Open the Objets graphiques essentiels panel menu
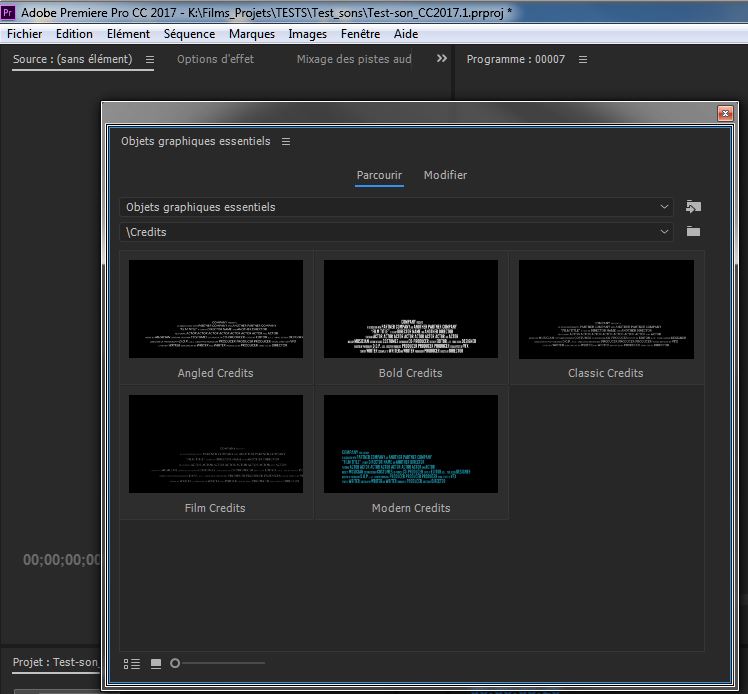 (286, 142)
